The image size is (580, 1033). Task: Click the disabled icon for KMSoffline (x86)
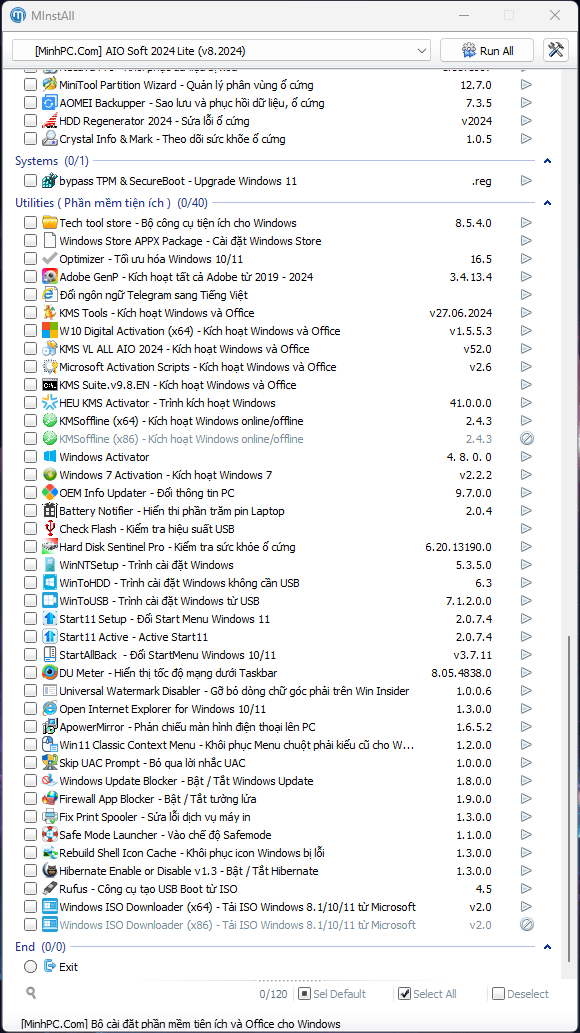(x=526, y=439)
